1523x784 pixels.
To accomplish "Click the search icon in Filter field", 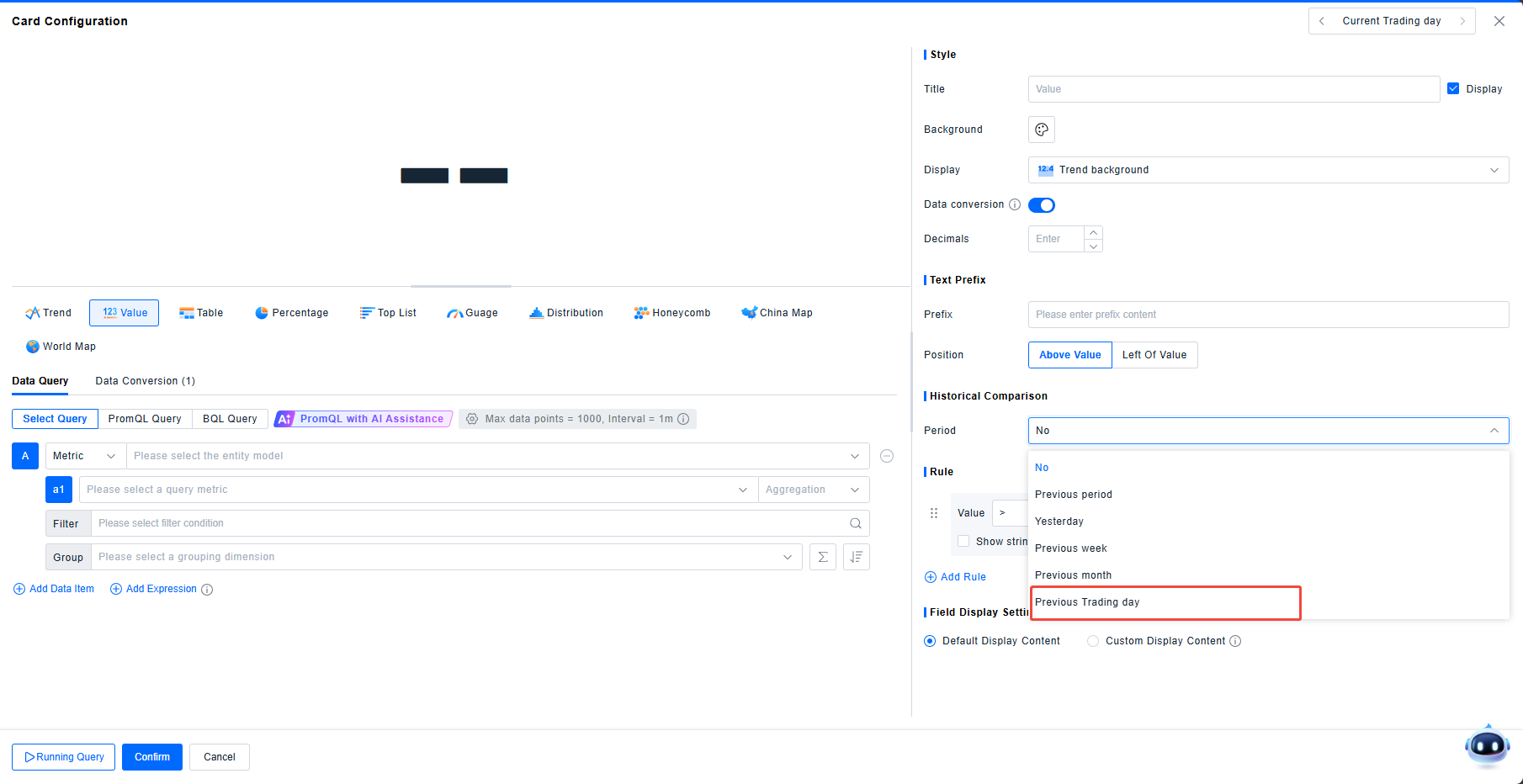I will click(x=855, y=523).
